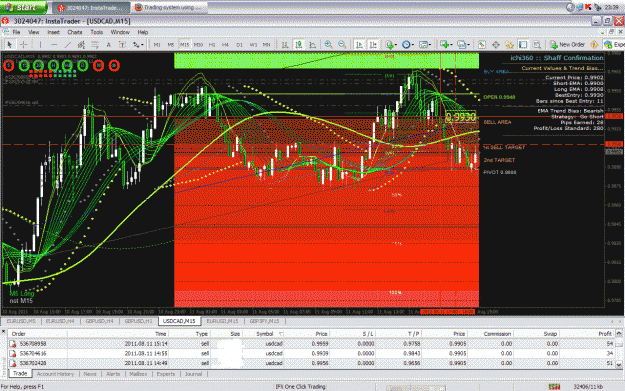This screenshot has width=625, height=391.
Task: Open the Data Window crosshair icon
Action: pyautogui.click(x=496, y=45)
